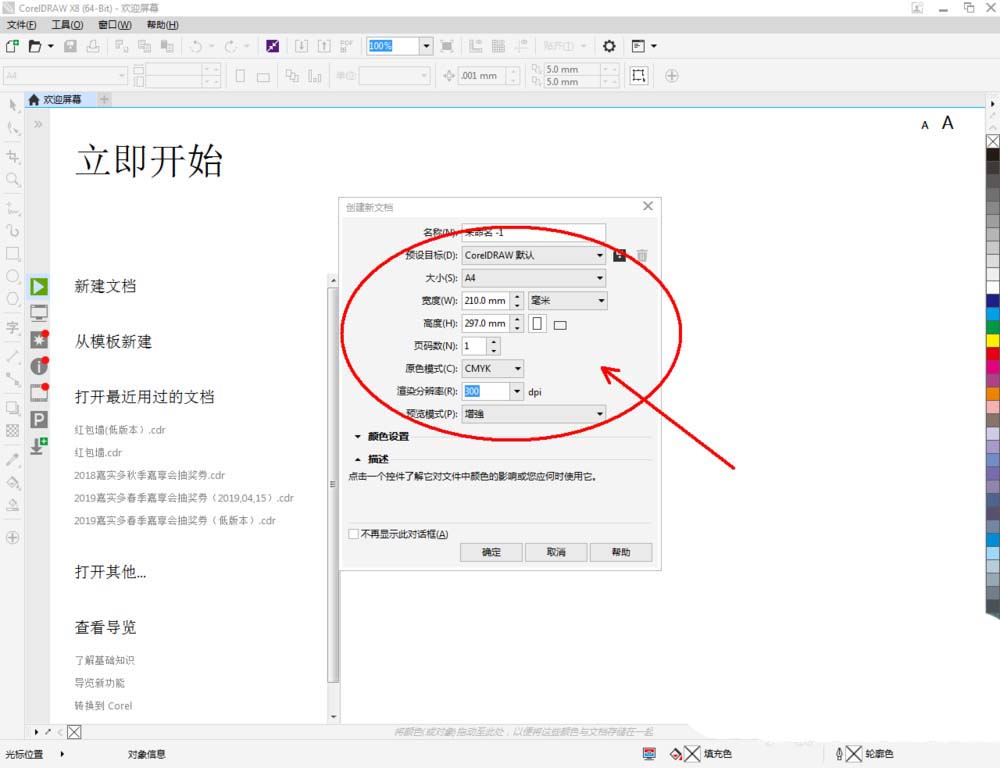Open the Window menu
1000x768 pixels.
point(115,25)
